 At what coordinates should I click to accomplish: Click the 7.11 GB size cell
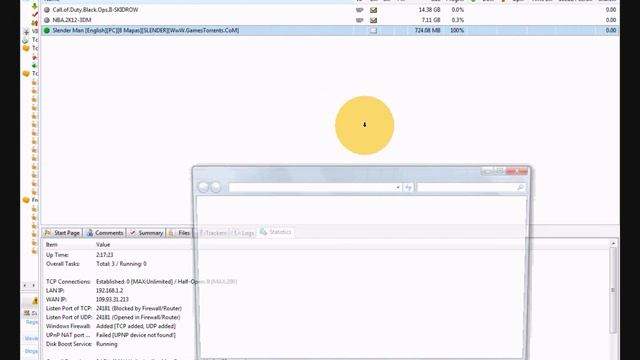pos(430,20)
